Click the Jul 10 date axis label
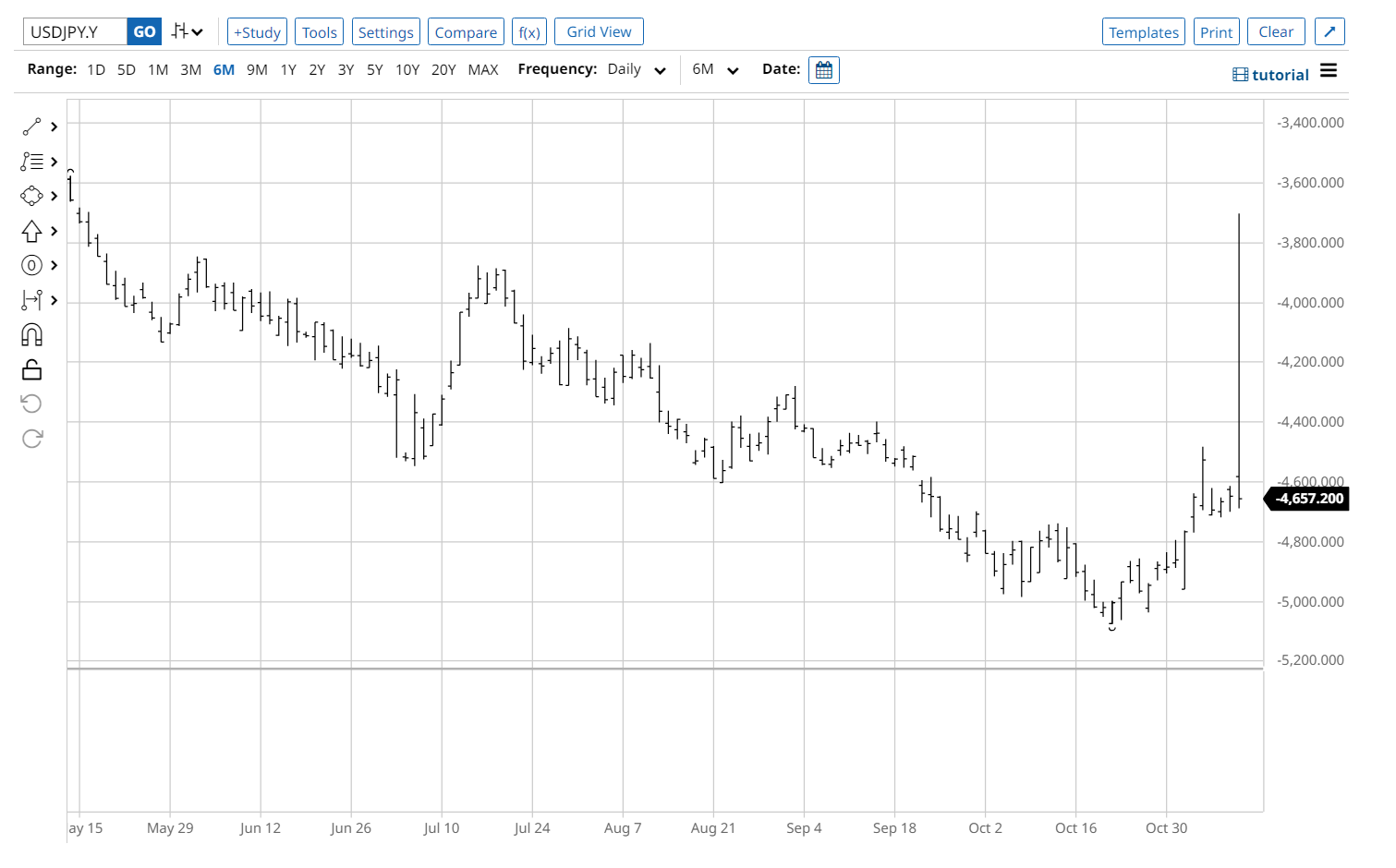This screenshot has height=868, width=1396. pyautogui.click(x=441, y=827)
